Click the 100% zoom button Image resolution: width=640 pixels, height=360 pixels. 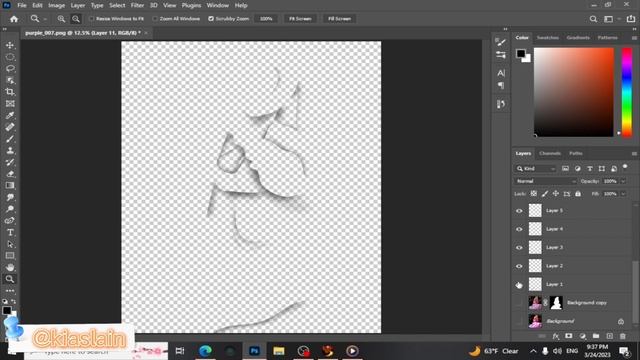point(266,19)
